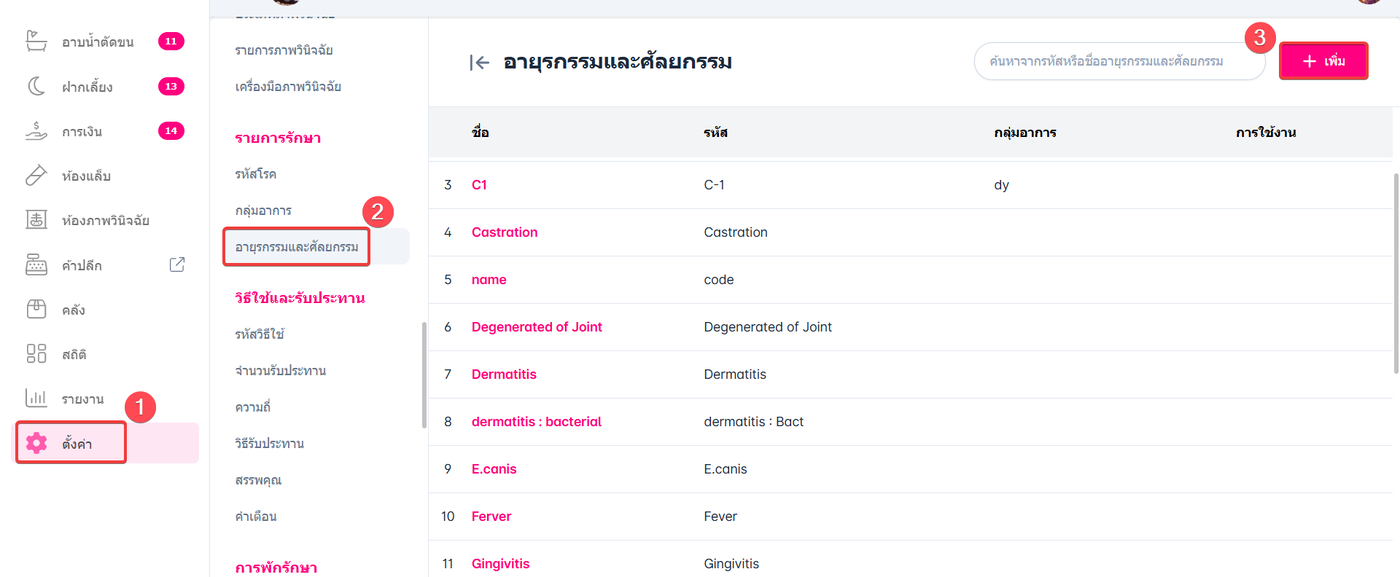
Task: Open the Dermatitis record link
Action: click(504, 374)
